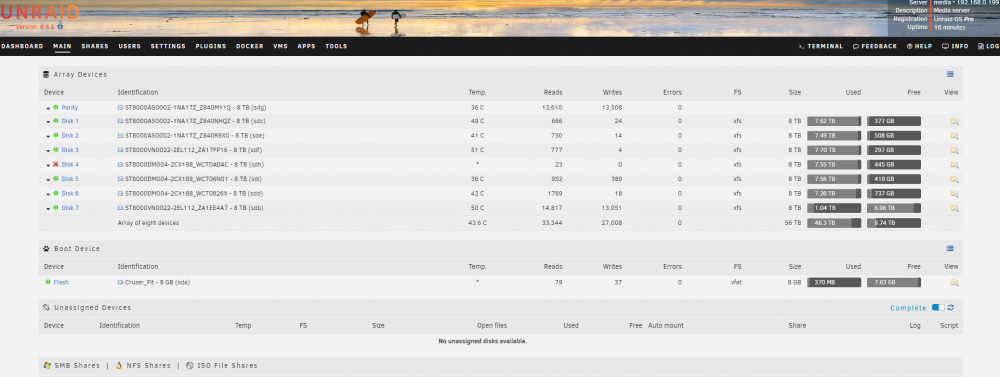Screen dimensions: 1000x377
Task: Open the View browse icon for Disk 5
Action: tap(954, 179)
